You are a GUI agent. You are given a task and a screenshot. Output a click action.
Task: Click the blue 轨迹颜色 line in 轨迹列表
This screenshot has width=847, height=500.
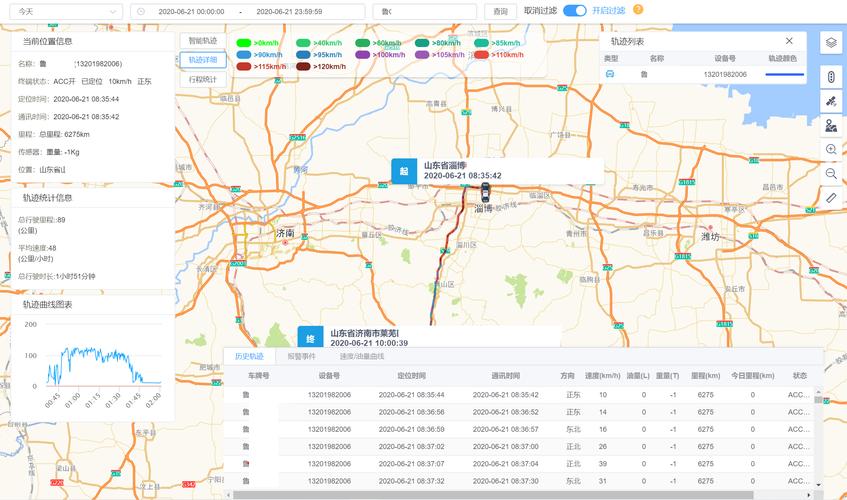(784, 75)
